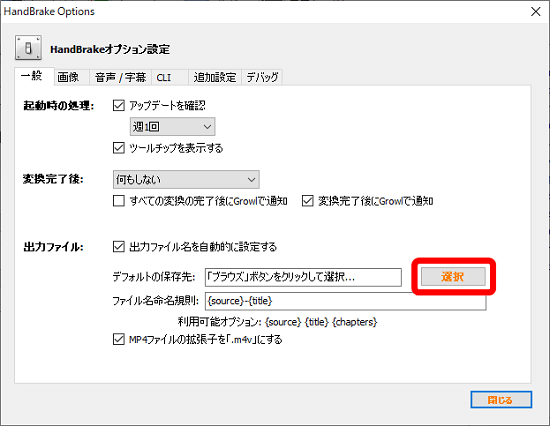Disable 変換完了後にGrowlで通知 checkbox
This screenshot has height=426, width=550.
(x=308, y=201)
